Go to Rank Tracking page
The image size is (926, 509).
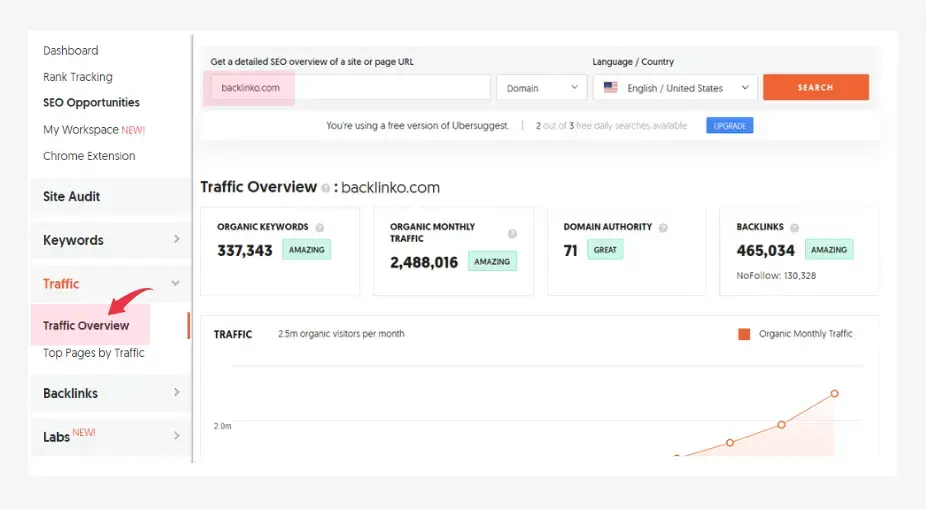[x=78, y=77]
